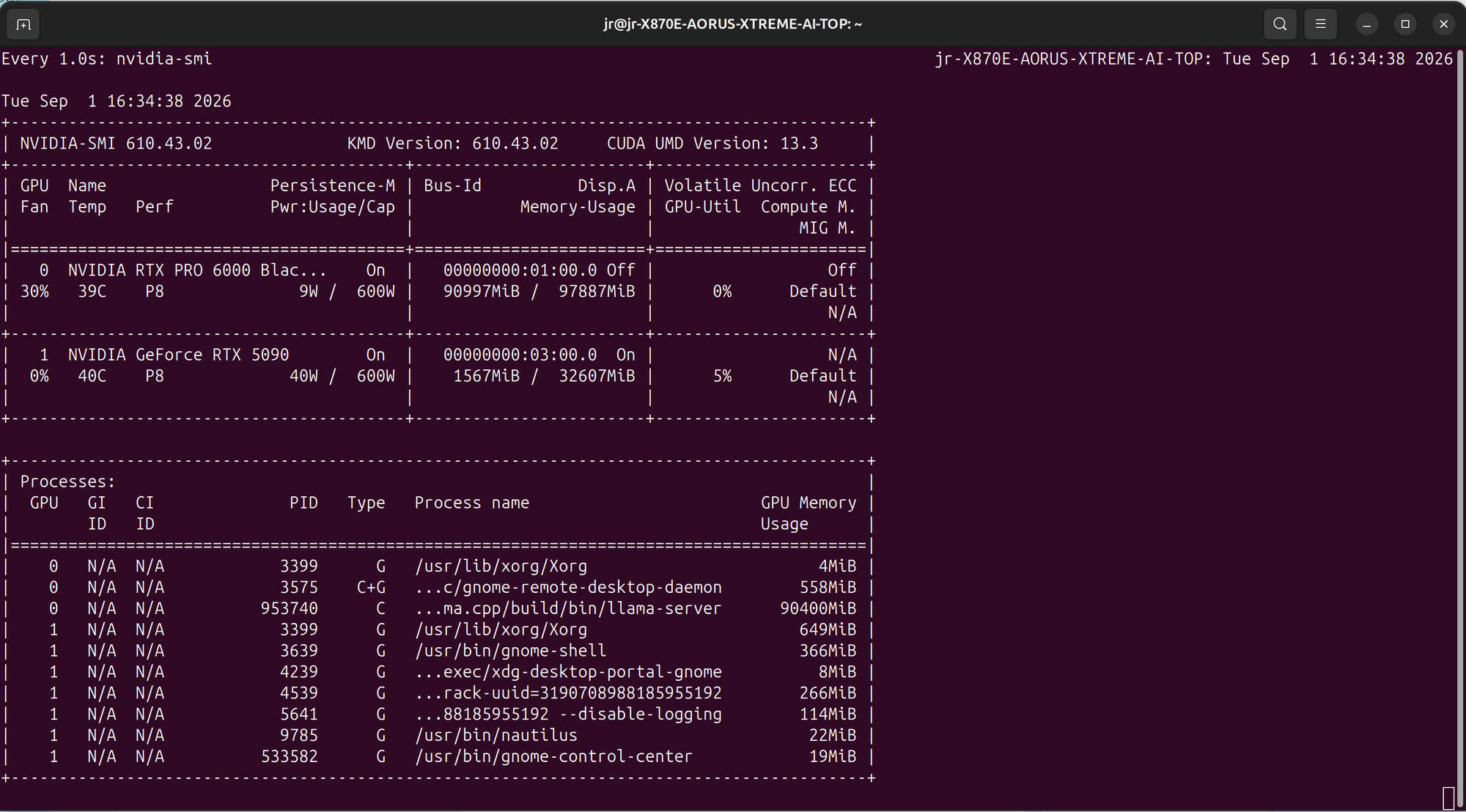Image resolution: width=1466 pixels, height=812 pixels.
Task: Maximize the terminal window
Action: click(1405, 24)
